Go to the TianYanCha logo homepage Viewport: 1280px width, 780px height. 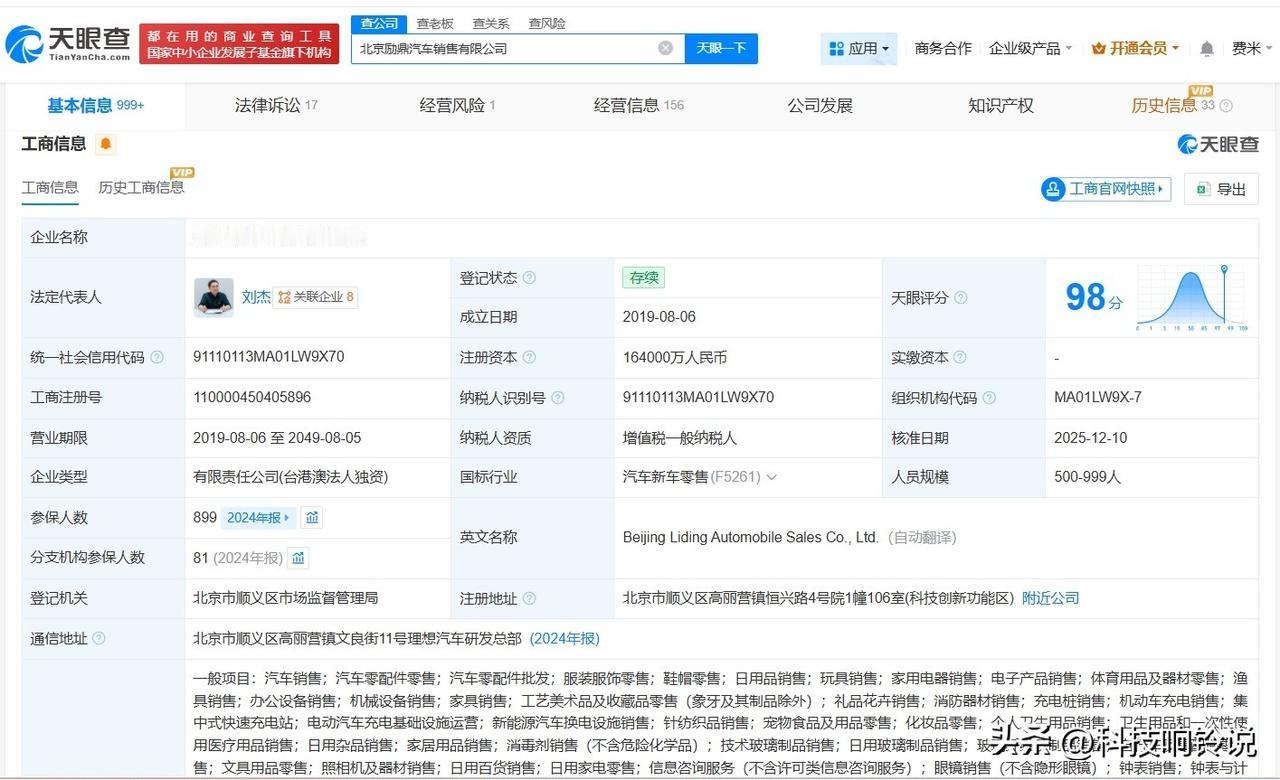(67, 44)
